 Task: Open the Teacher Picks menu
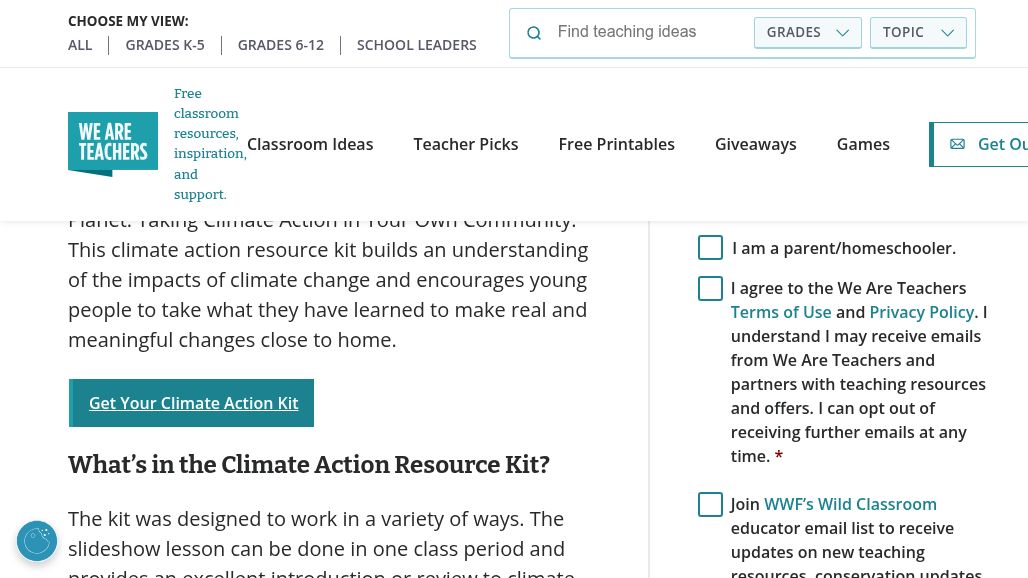click(466, 144)
